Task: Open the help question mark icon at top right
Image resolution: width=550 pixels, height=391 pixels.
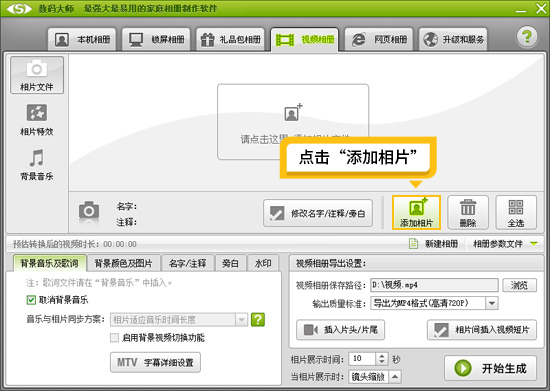Action: coord(526,37)
